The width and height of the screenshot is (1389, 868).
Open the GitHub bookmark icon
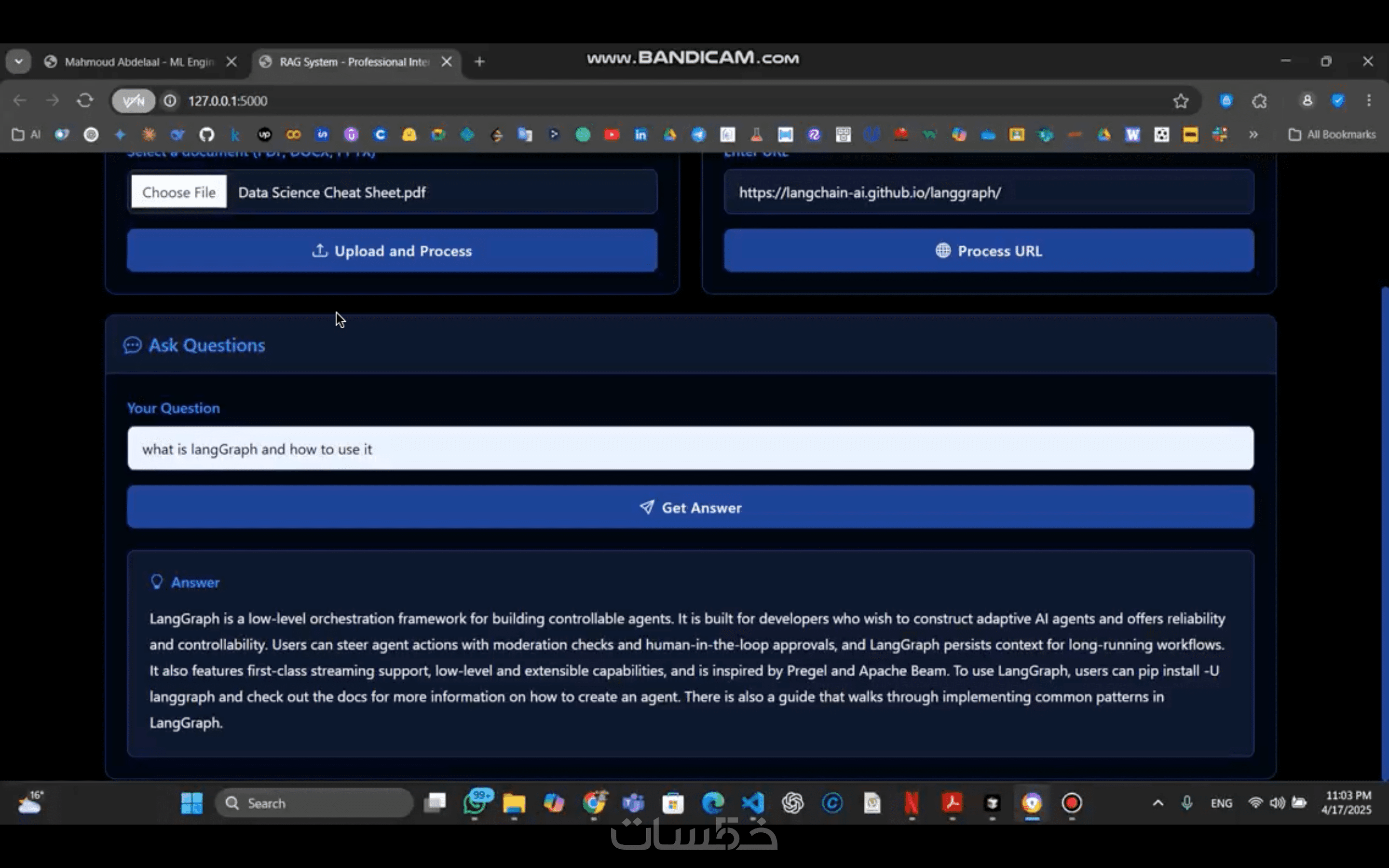coord(206,135)
